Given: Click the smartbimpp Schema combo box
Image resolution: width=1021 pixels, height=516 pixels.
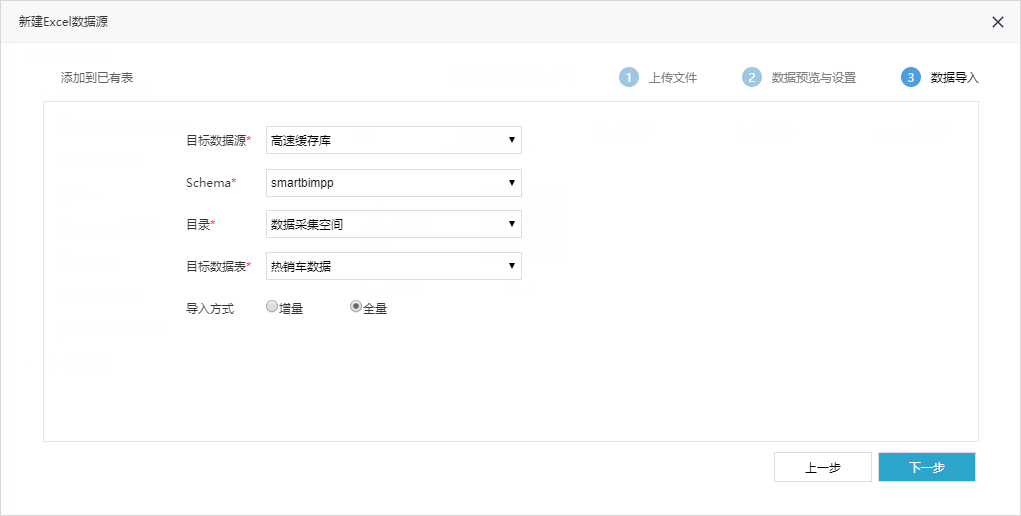Looking at the screenshot, I should click(394, 183).
